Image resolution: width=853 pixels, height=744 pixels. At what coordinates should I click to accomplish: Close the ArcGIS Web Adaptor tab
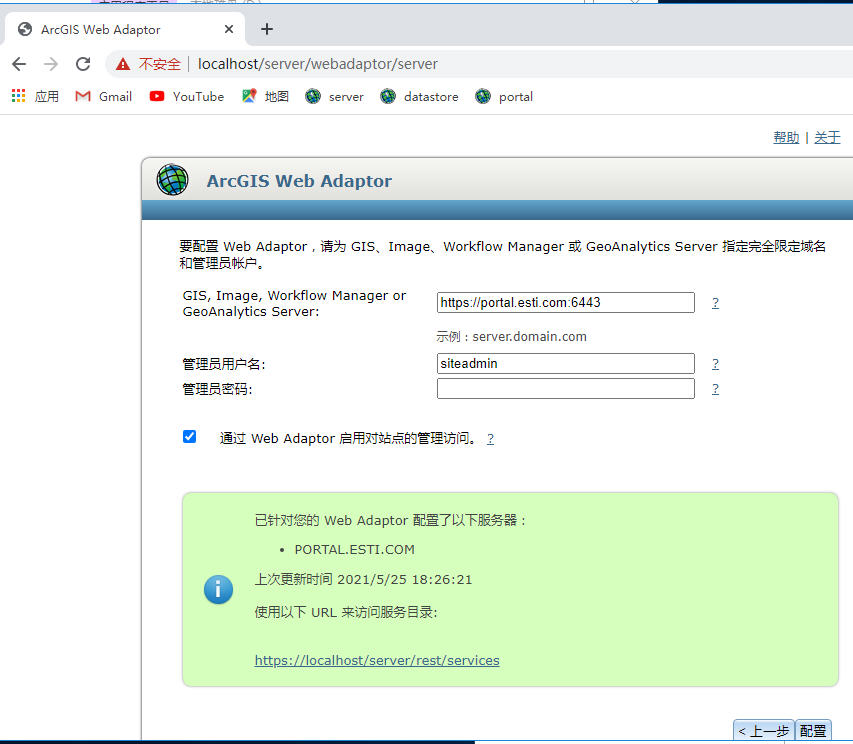tap(229, 29)
